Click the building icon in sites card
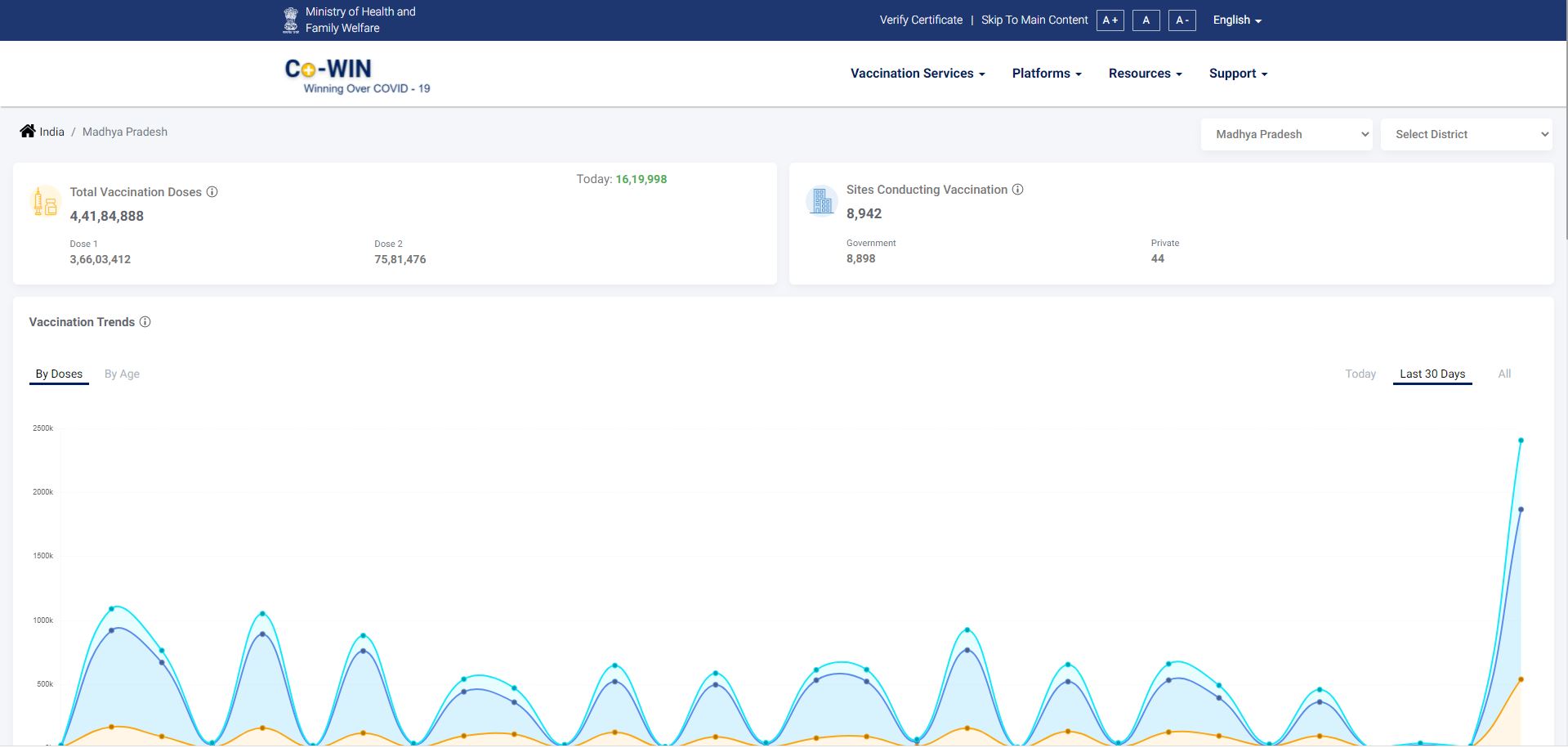The image size is (1568, 748). pyautogui.click(x=821, y=199)
